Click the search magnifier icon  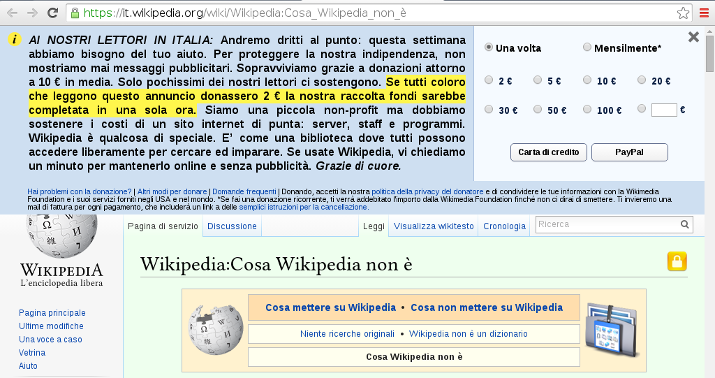pos(684,224)
